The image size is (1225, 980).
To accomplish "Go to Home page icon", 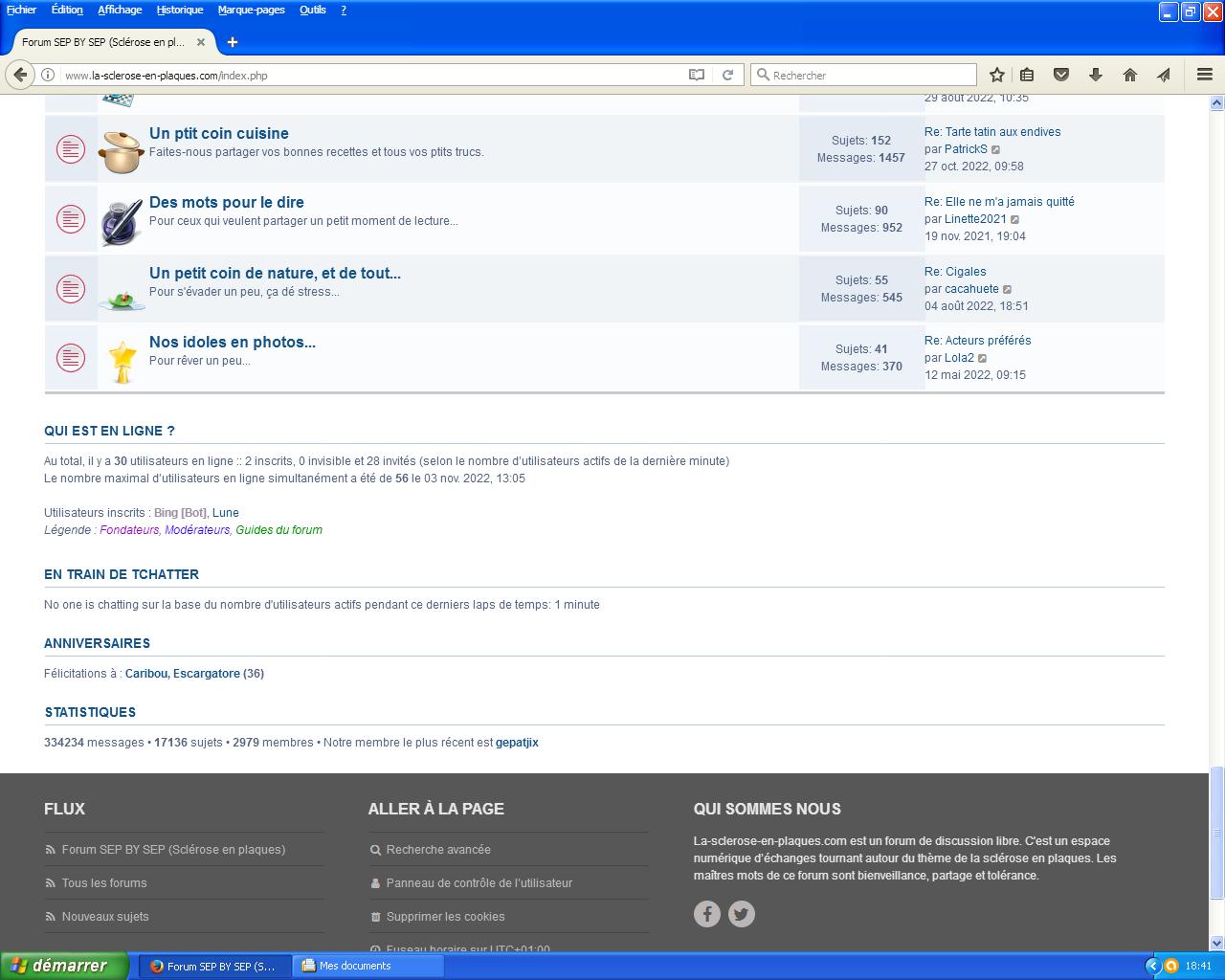I will pos(1130,75).
